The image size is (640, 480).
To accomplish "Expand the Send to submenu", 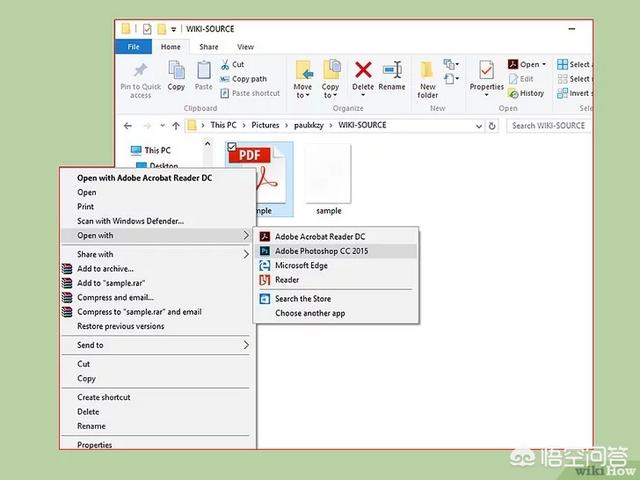I will (x=156, y=345).
